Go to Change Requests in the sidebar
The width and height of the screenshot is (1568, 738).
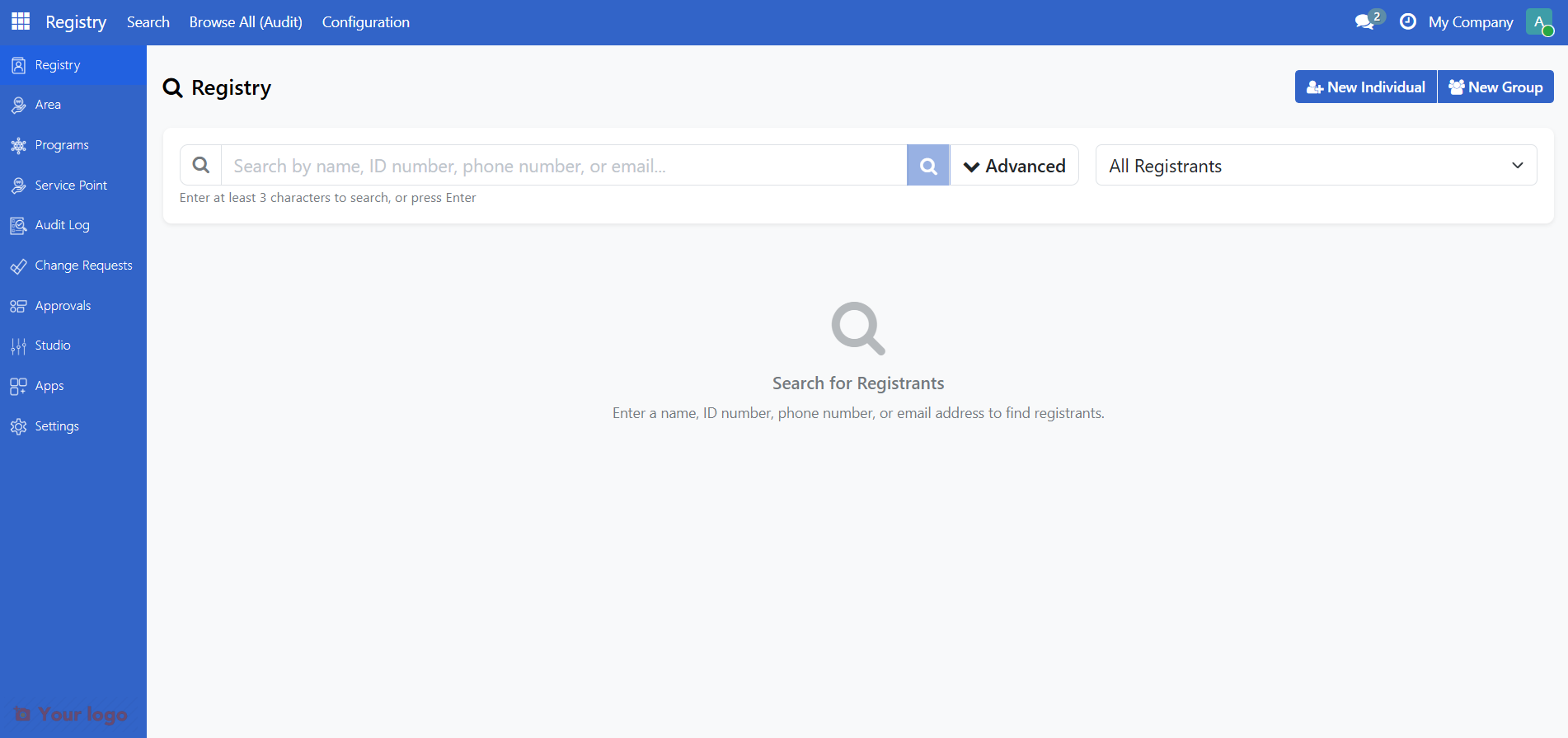(x=73, y=266)
